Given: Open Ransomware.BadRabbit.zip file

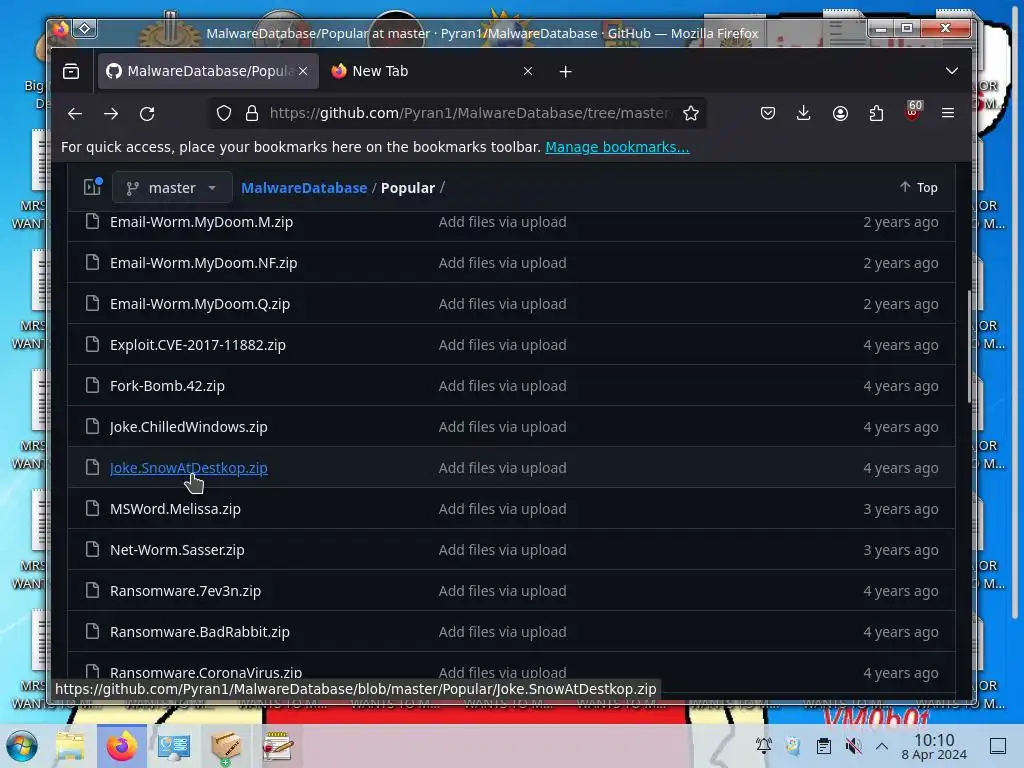Looking at the screenshot, I should (200, 632).
